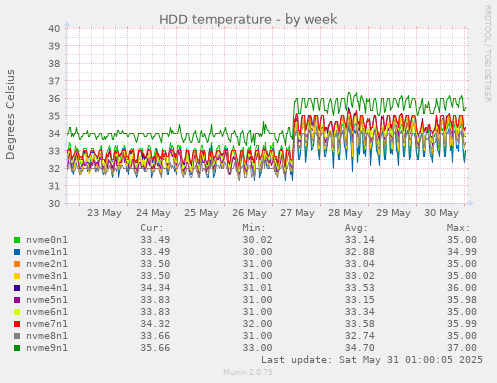497x383 pixels.
Task: Click nvme5n1 max value 35.98
Action: tap(462, 300)
